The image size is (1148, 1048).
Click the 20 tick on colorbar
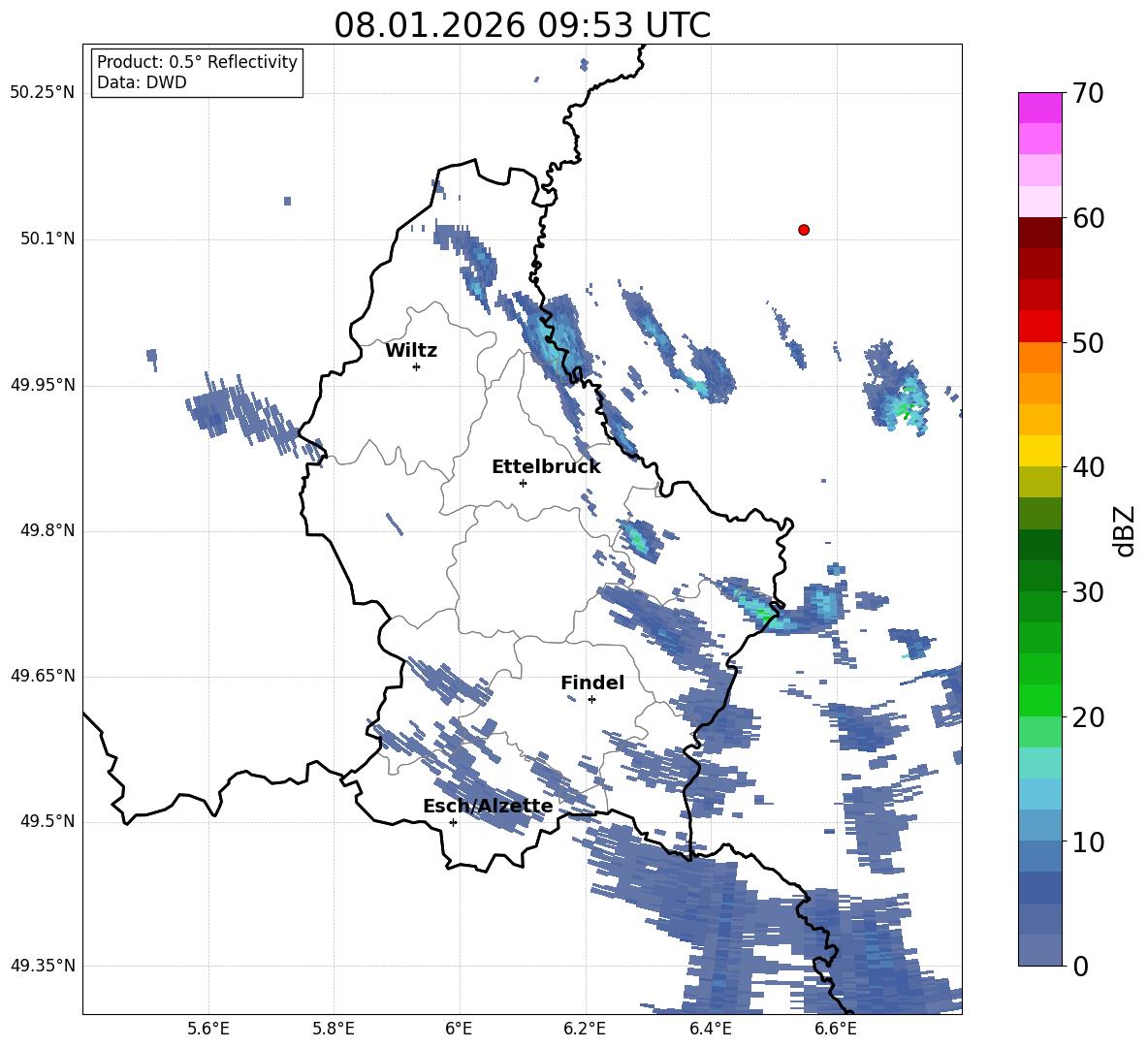[1088, 717]
